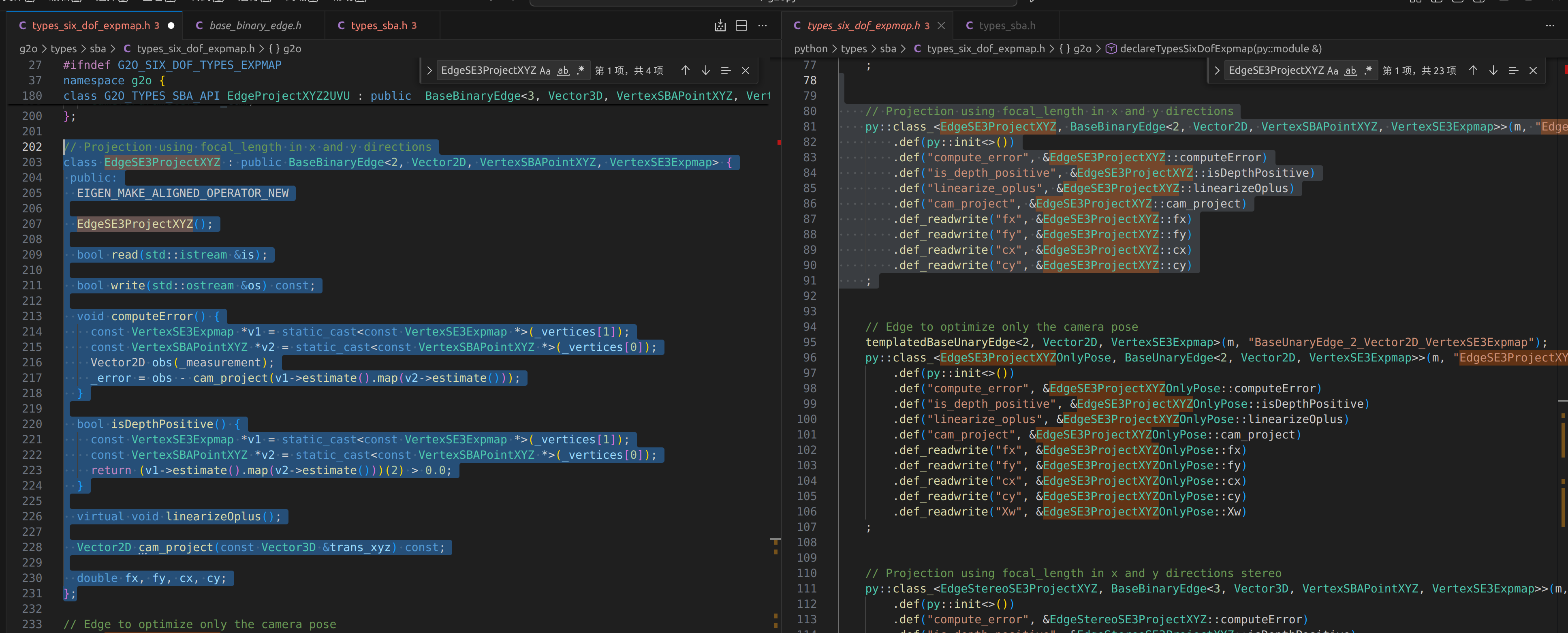Open left editor group's more actions menu

(x=762, y=26)
